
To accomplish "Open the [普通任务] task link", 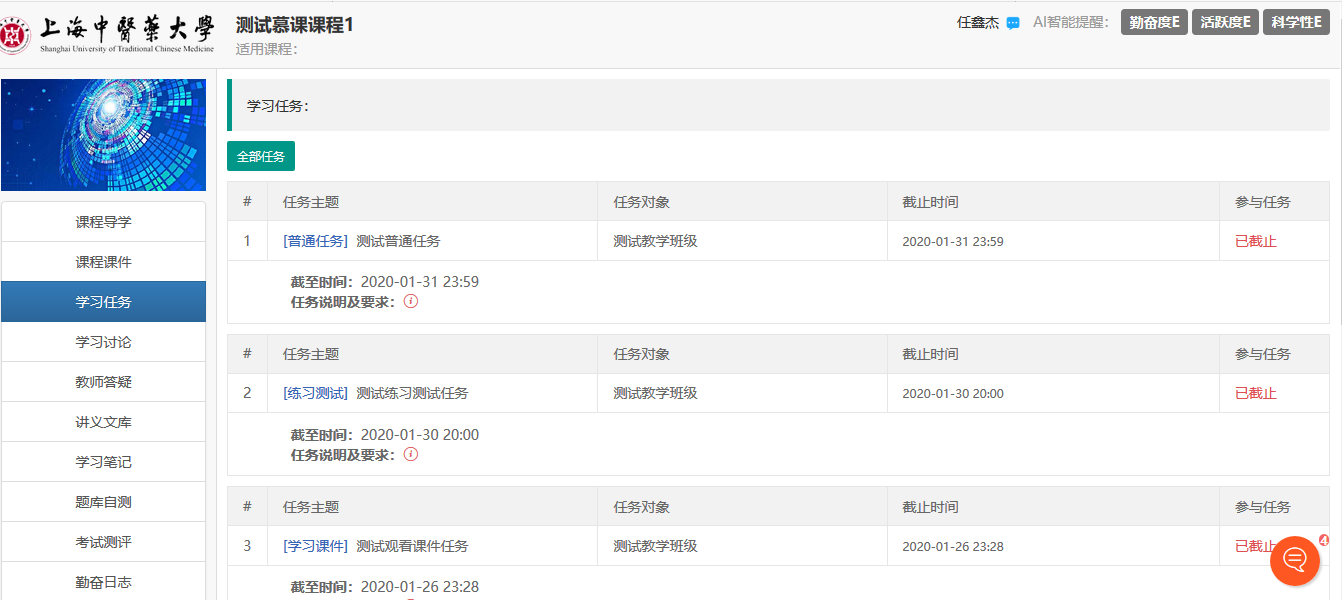I will pyautogui.click(x=316, y=241).
